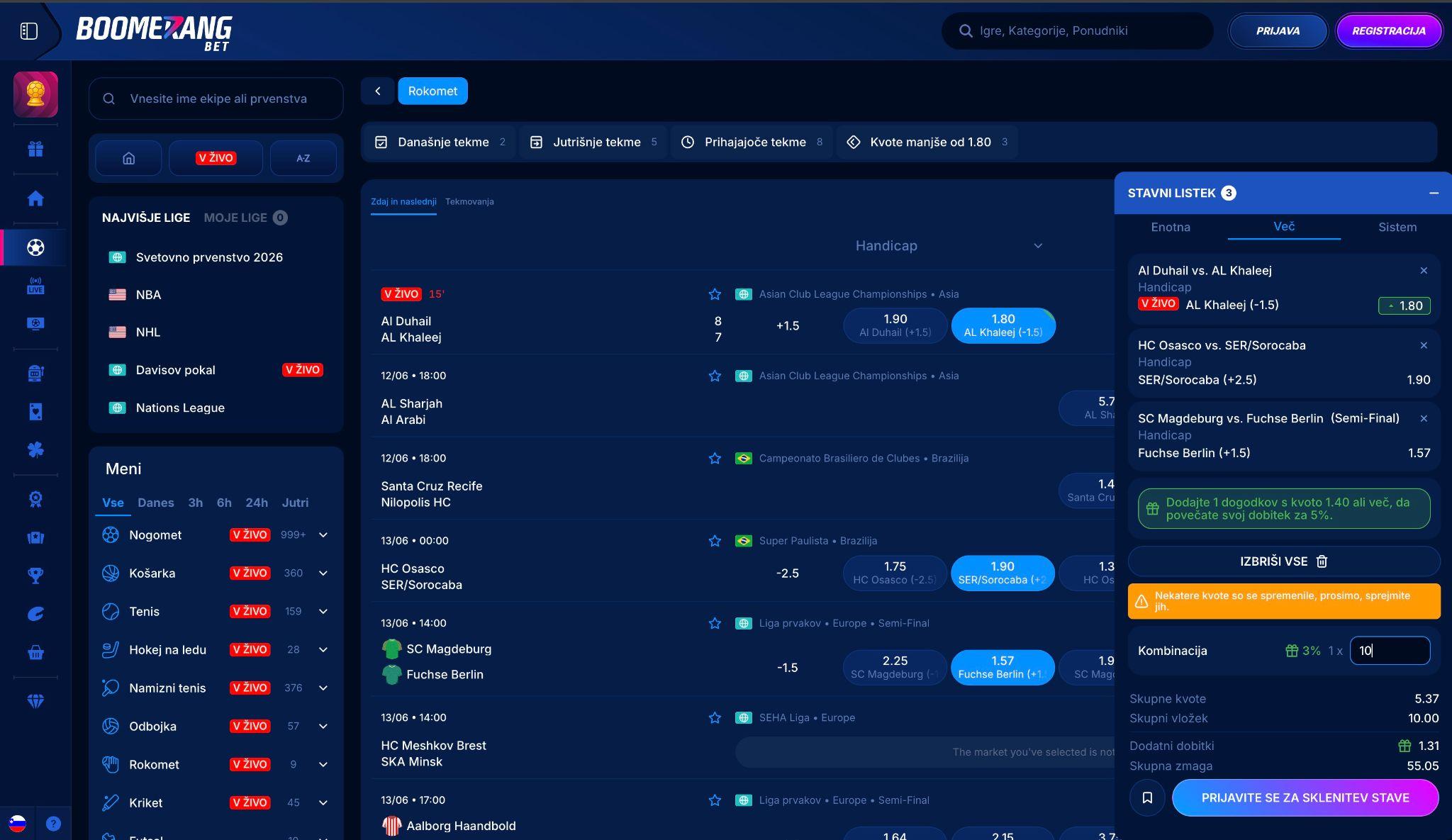This screenshot has height=840, width=1452.
Task: Remove Al Duhail vs AL Khaleej from bet slip
Action: pos(1424,271)
